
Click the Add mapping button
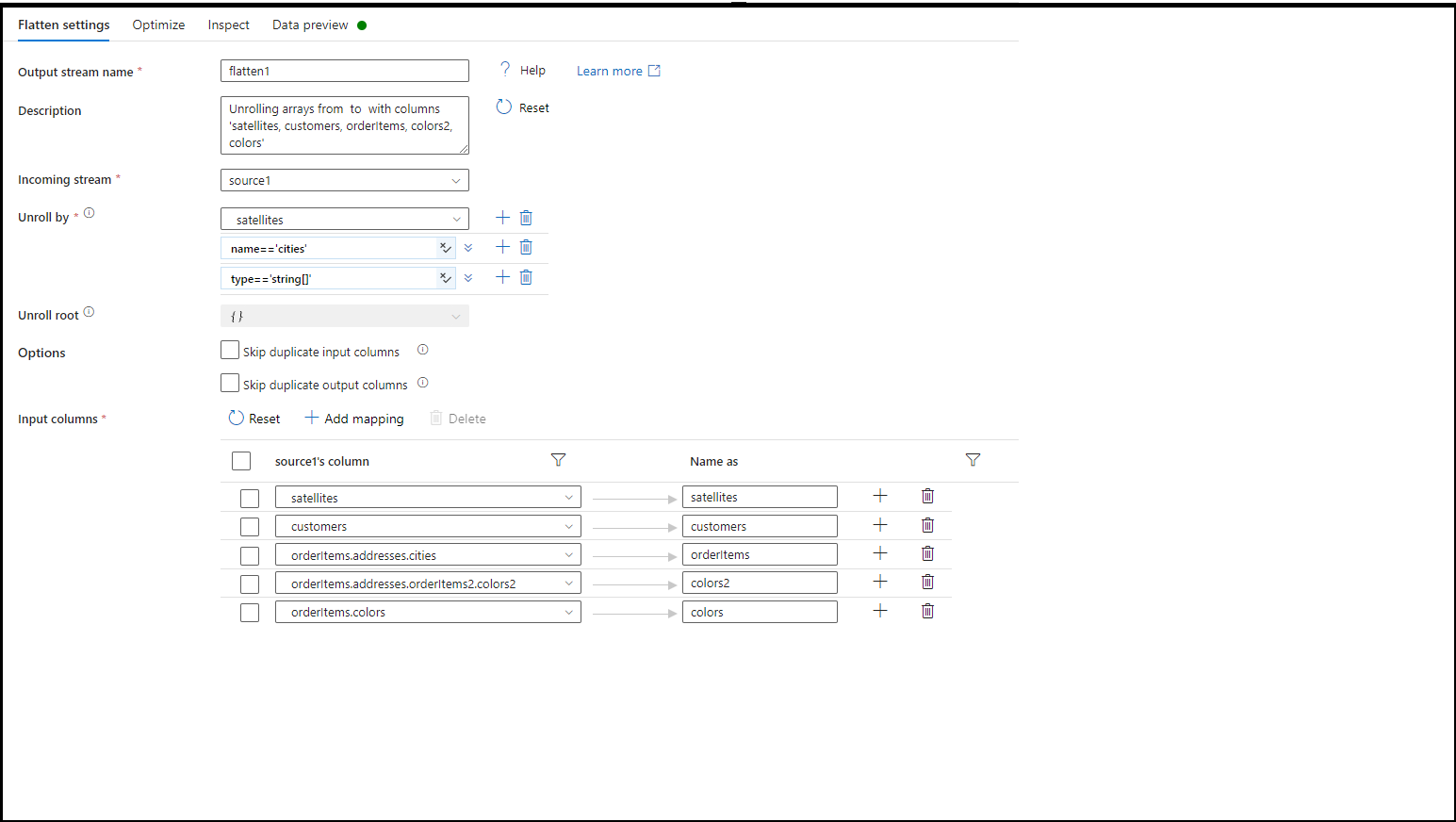(353, 418)
